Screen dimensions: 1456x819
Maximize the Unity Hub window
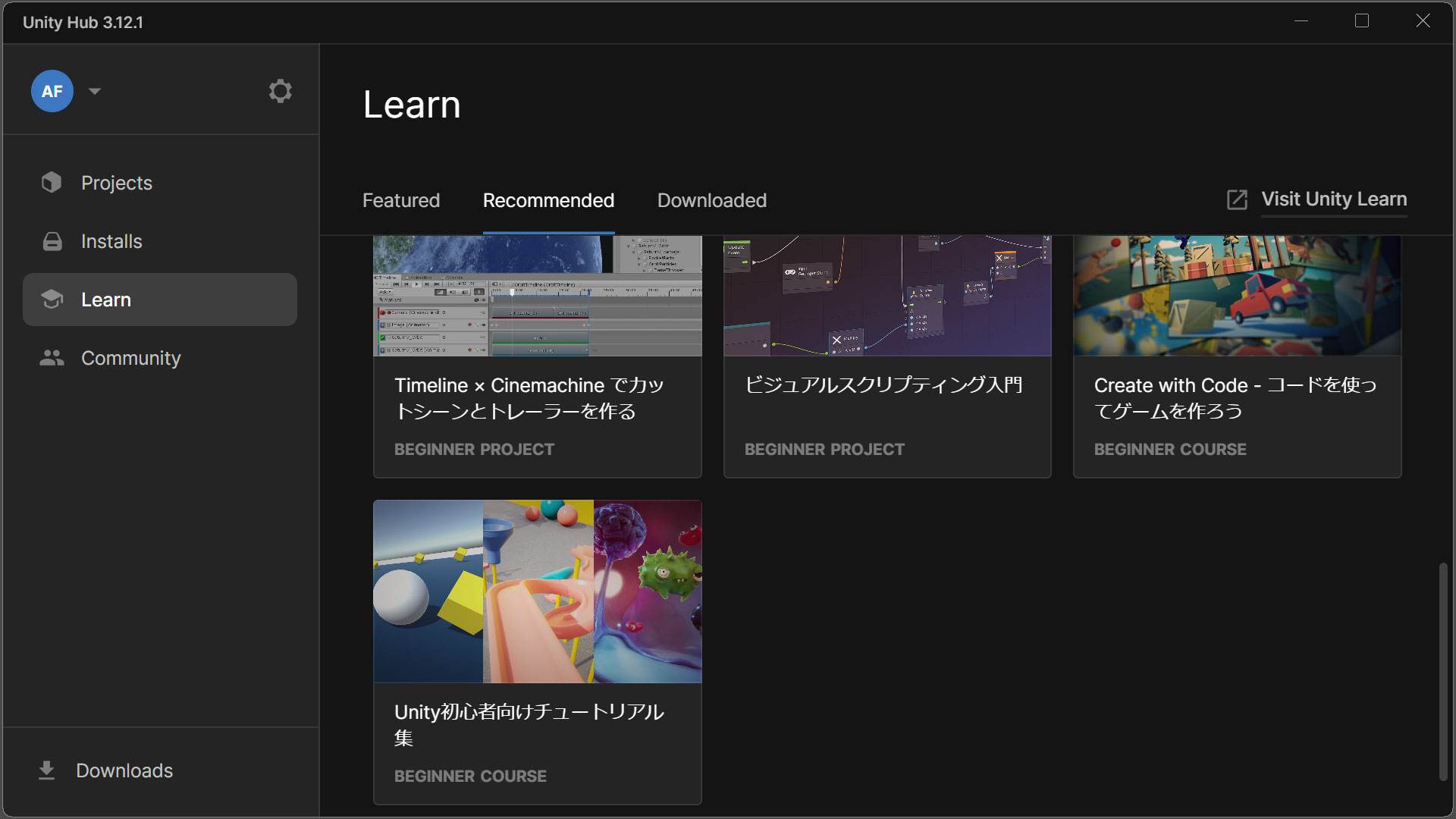[1362, 21]
